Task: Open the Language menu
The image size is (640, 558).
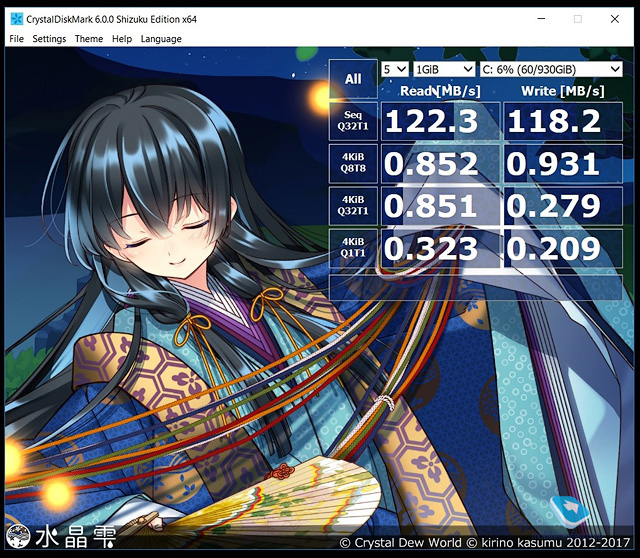Action: point(161,39)
